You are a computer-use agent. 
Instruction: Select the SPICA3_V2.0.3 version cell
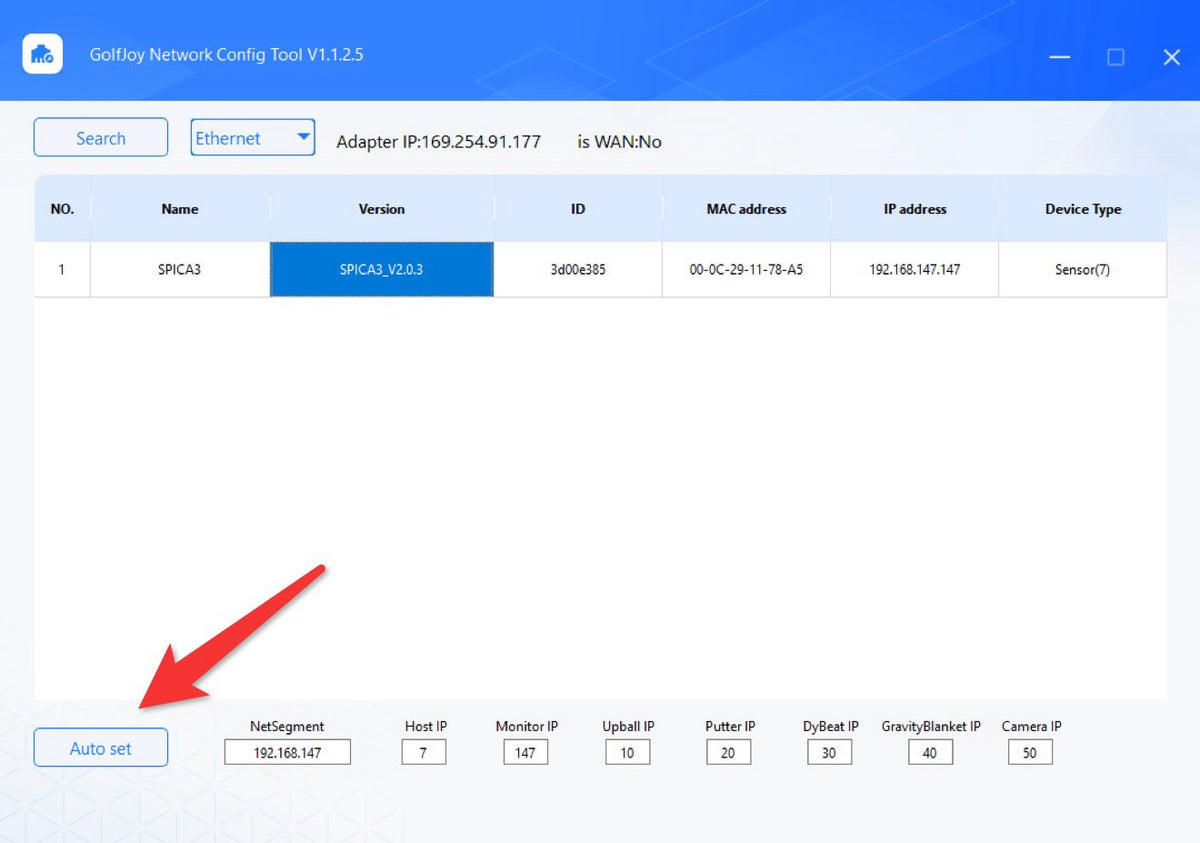(382, 269)
